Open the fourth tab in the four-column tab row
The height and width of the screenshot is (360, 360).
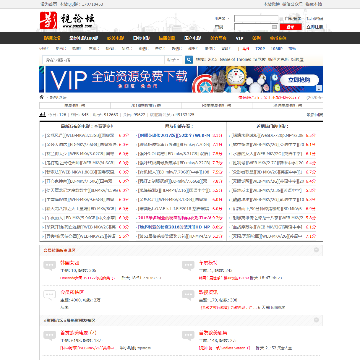point(288,105)
